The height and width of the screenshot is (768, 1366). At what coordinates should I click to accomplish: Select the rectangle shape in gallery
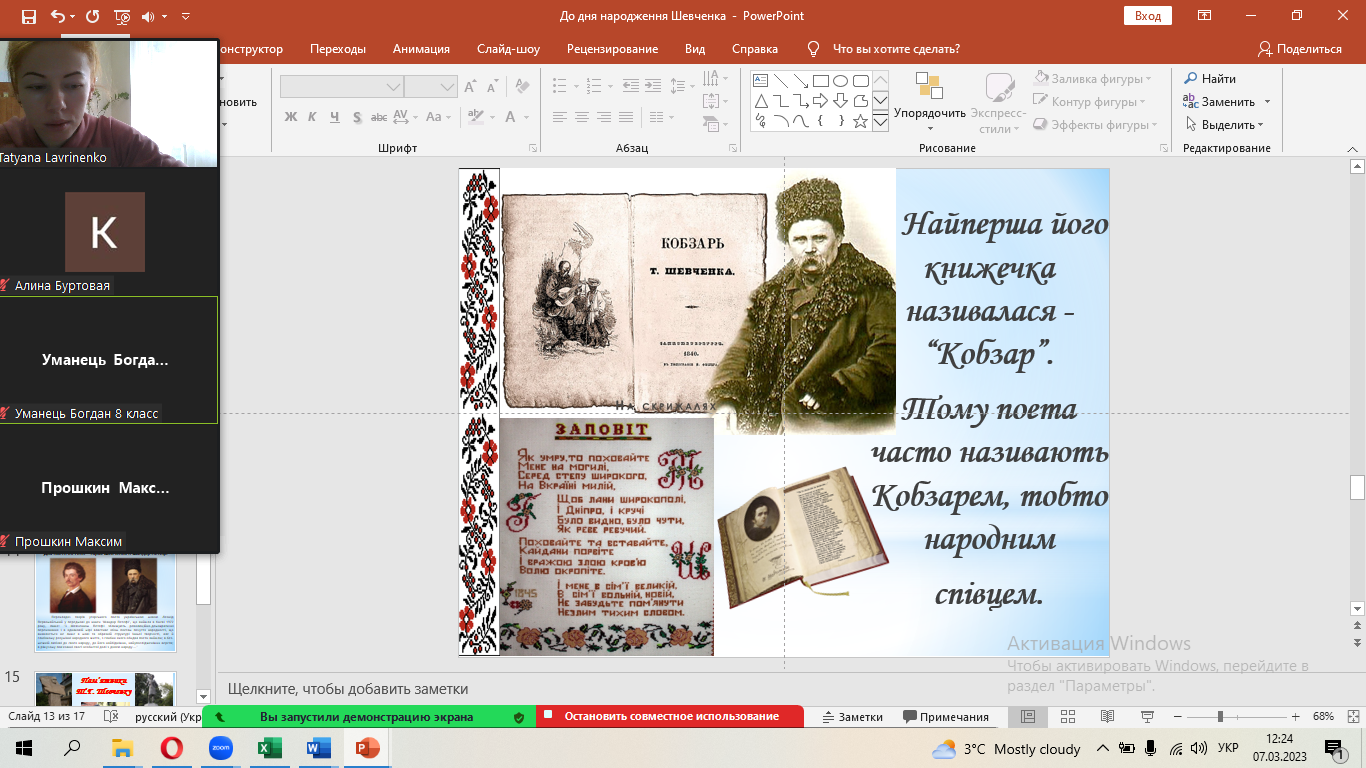click(820, 81)
